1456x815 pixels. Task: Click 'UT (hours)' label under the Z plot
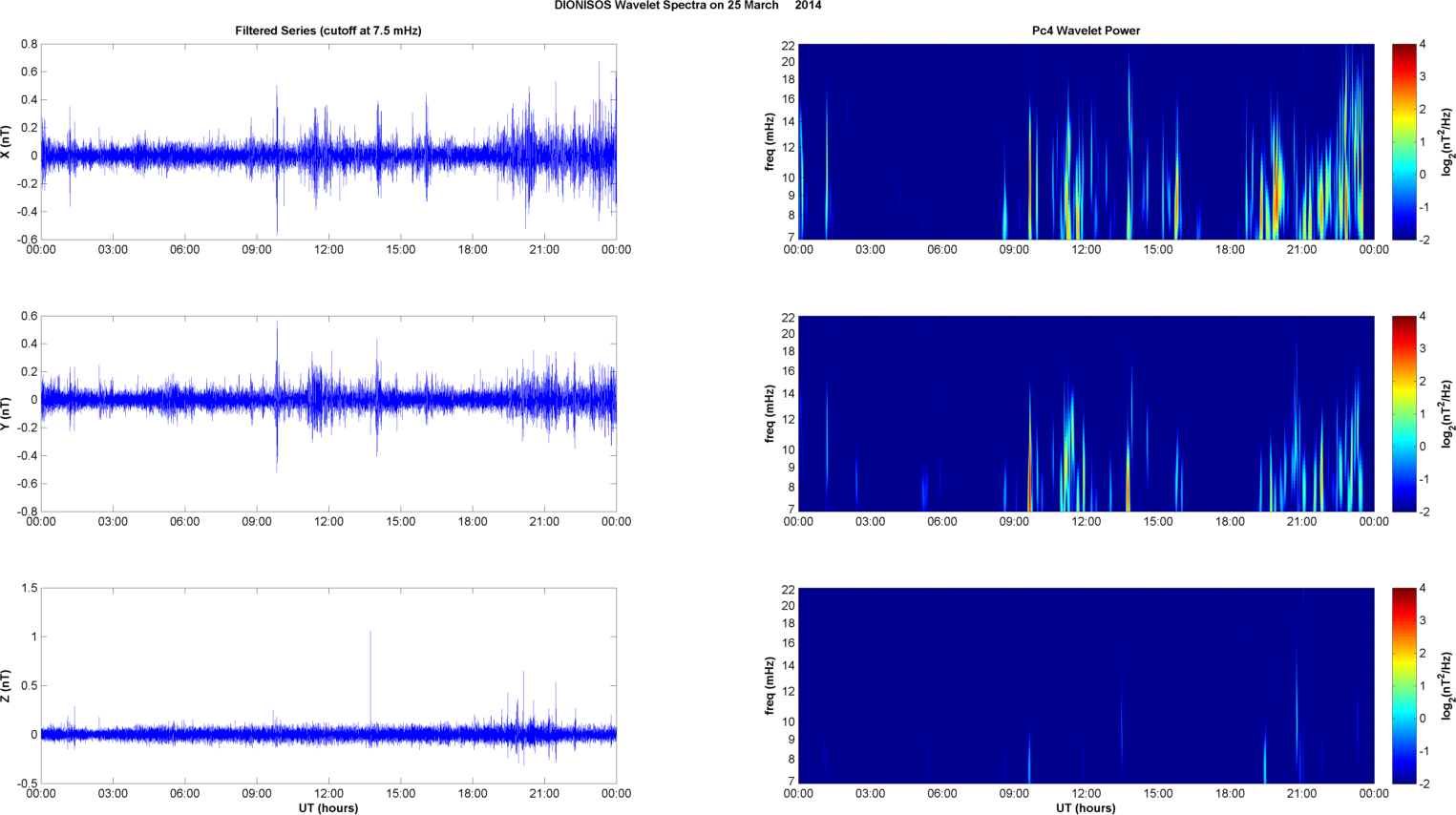tap(328, 808)
